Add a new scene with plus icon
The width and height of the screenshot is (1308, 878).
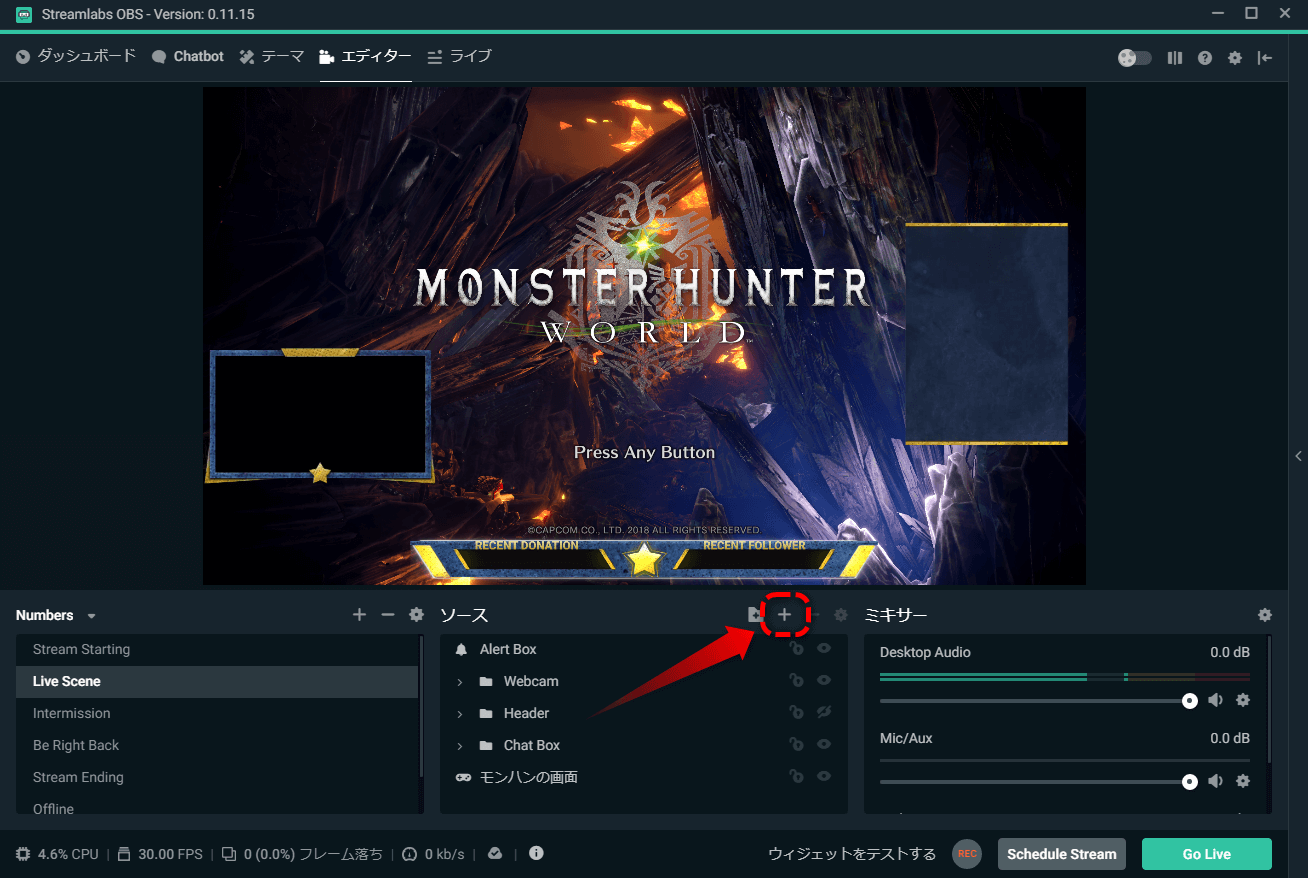359,615
